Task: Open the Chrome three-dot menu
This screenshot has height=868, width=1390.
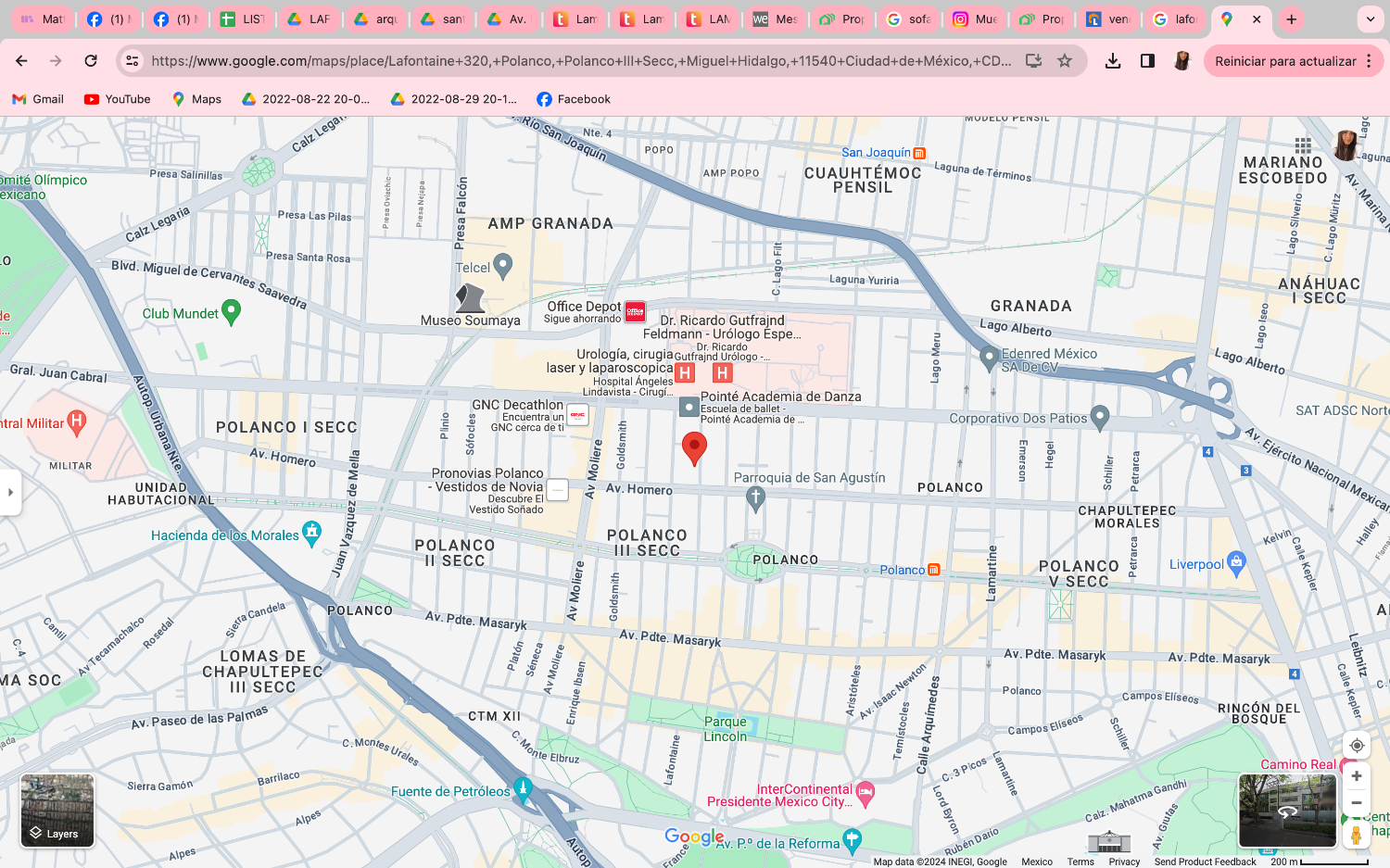Action: [x=1369, y=61]
